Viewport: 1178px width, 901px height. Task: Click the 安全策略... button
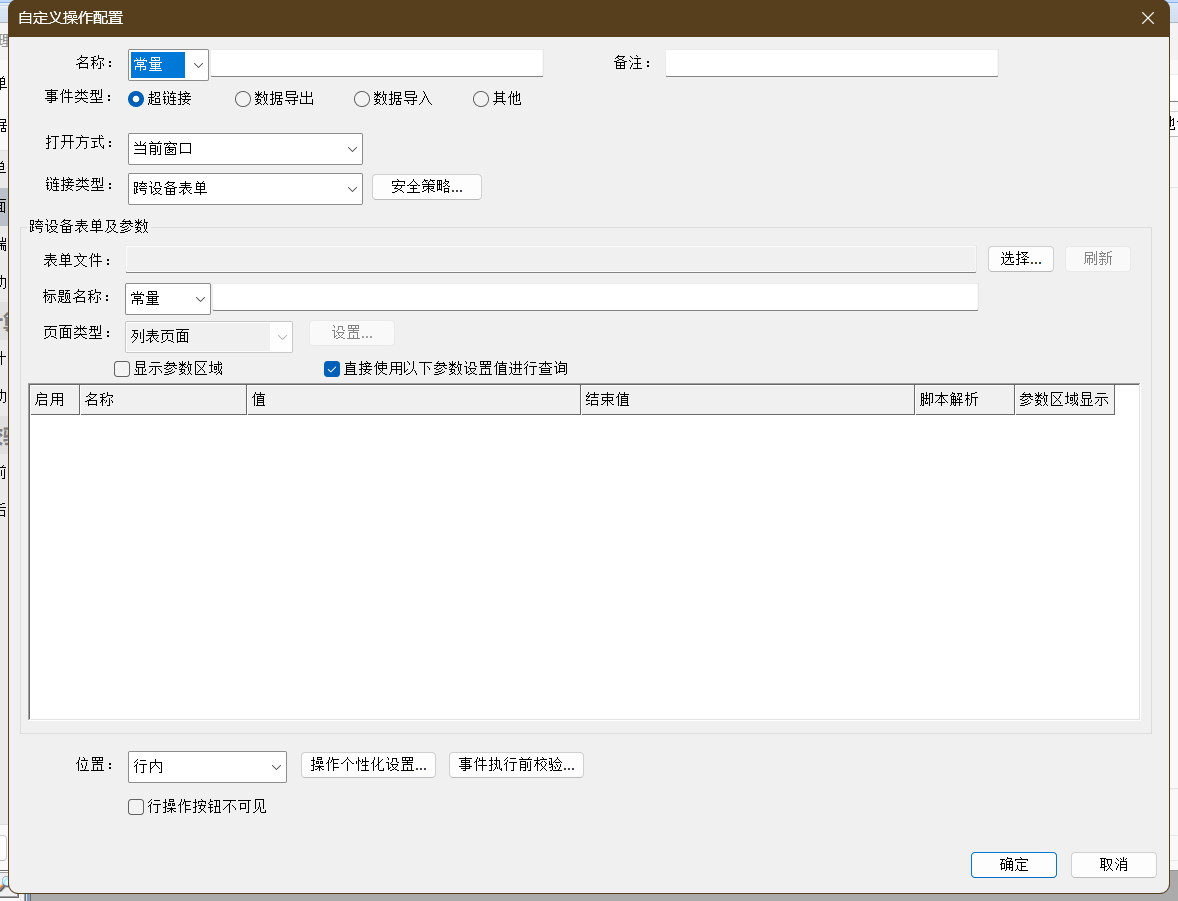pos(426,187)
